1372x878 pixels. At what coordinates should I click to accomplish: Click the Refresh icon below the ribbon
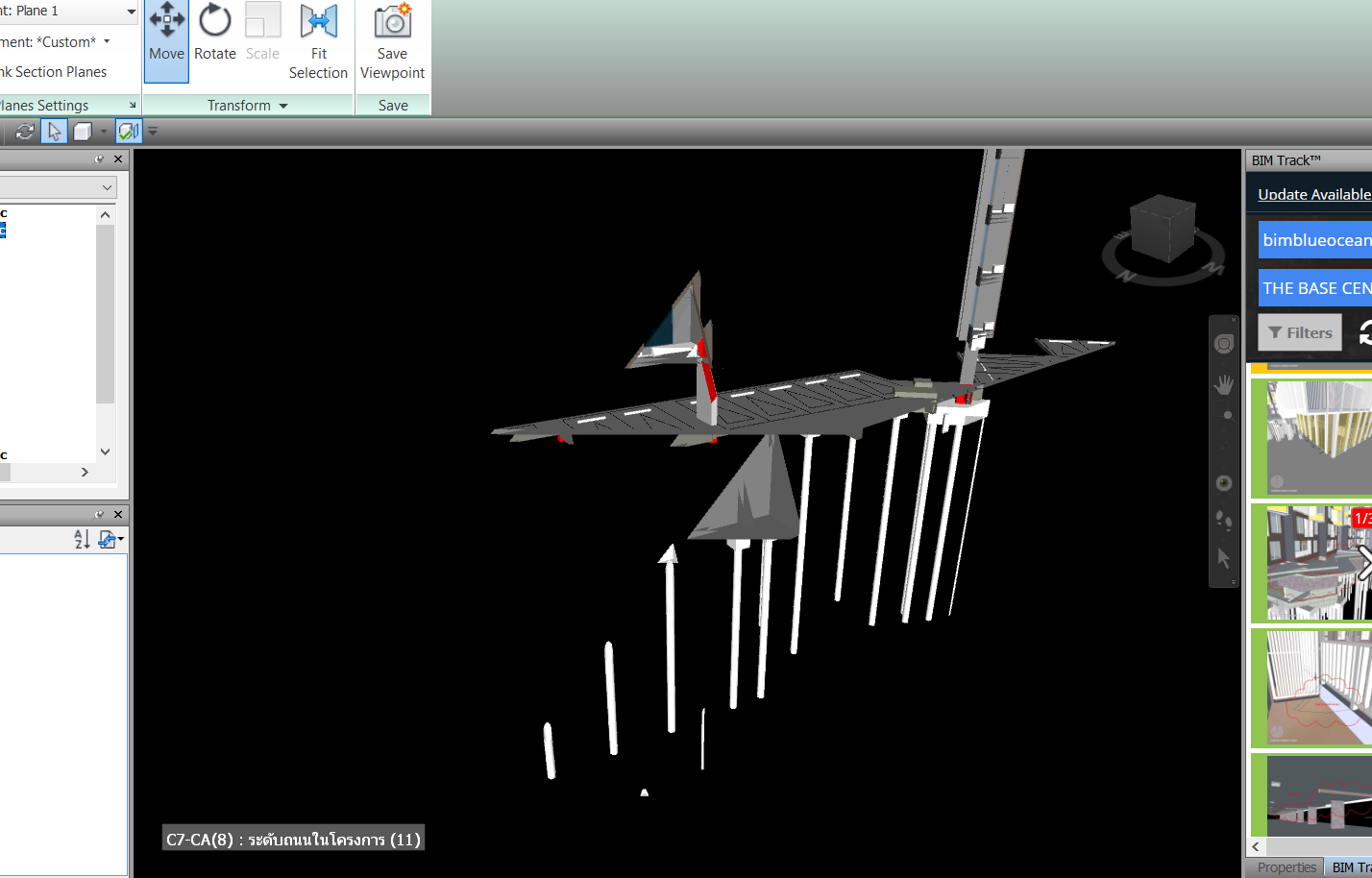coord(23,131)
